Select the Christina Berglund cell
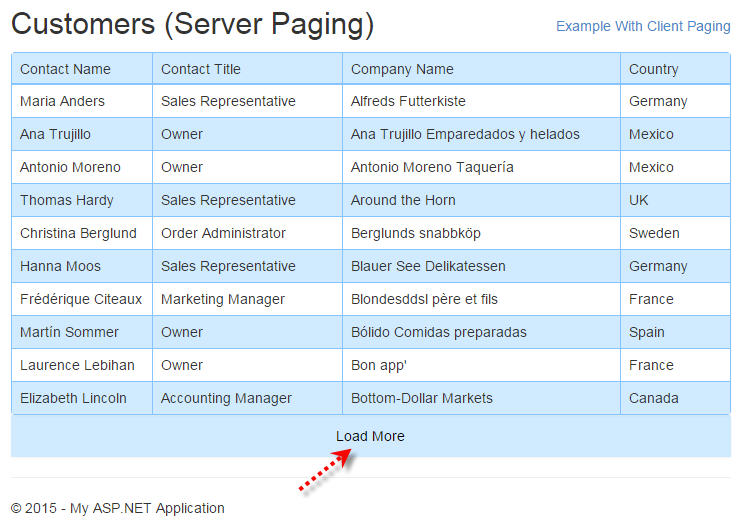This screenshot has width=749, height=529. [x=82, y=233]
